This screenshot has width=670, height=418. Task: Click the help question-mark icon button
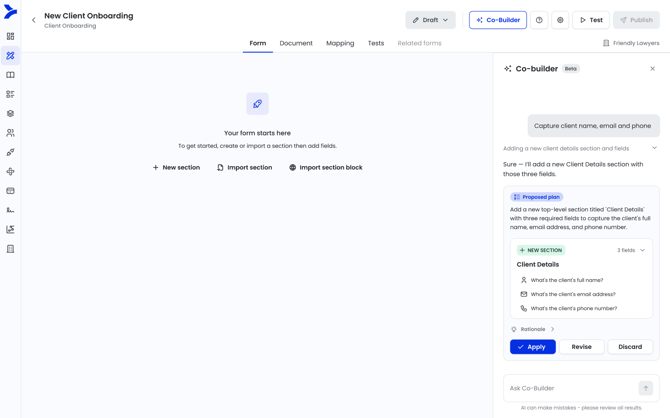[539, 20]
